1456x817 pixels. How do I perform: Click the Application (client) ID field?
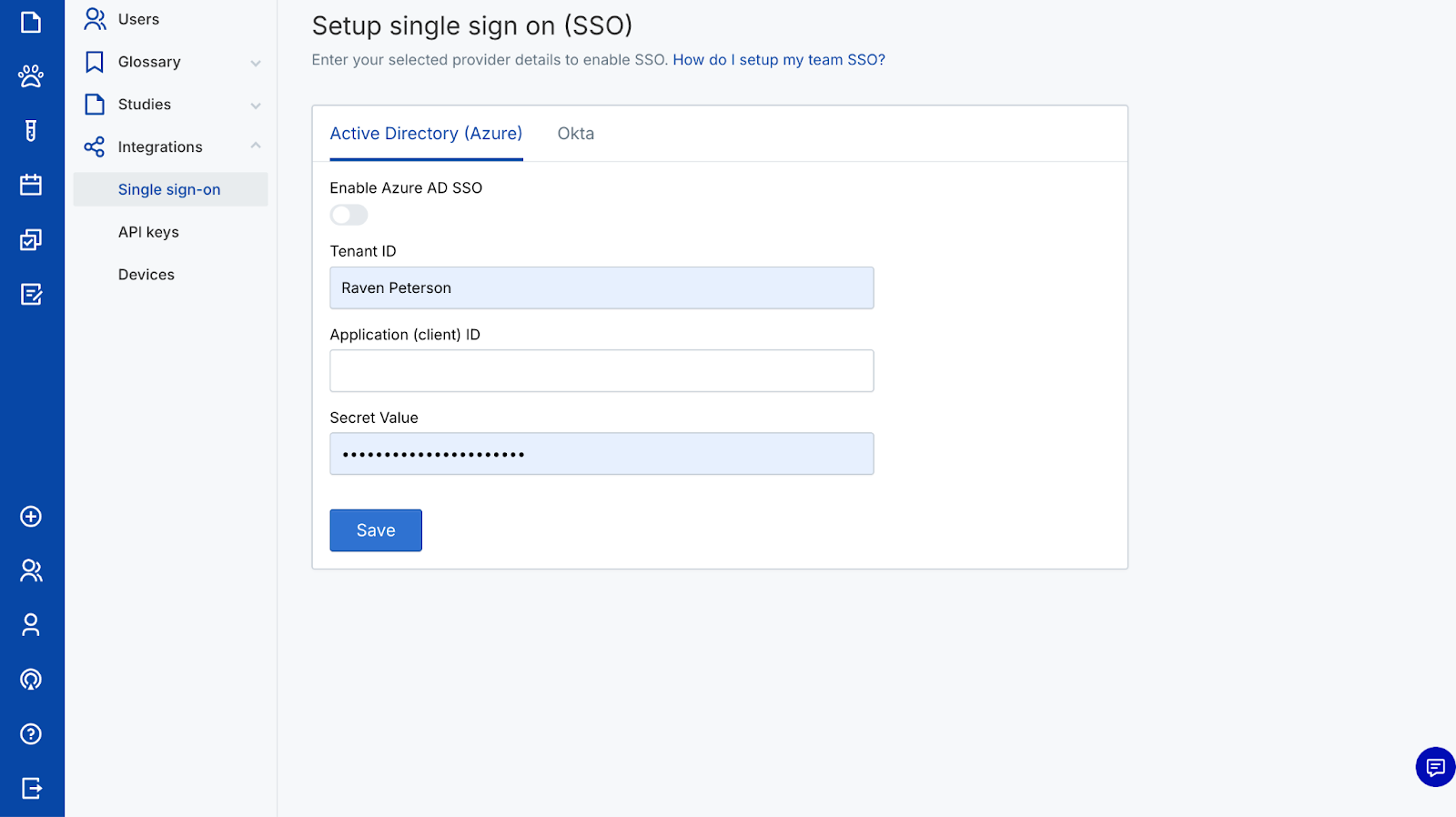pos(602,371)
